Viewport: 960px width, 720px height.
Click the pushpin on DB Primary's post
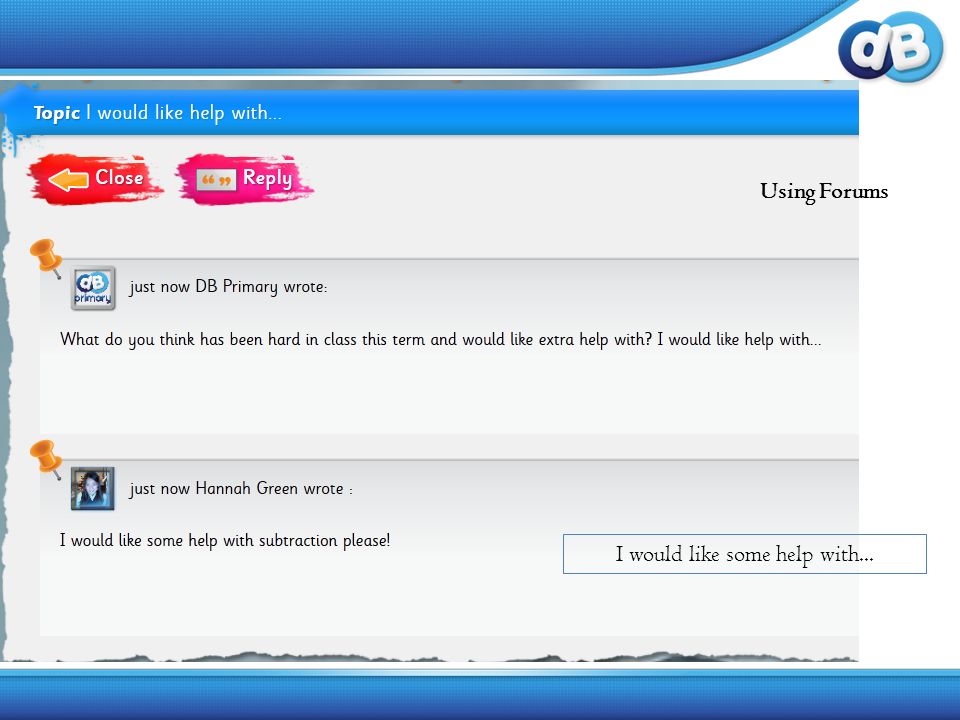click(x=47, y=258)
